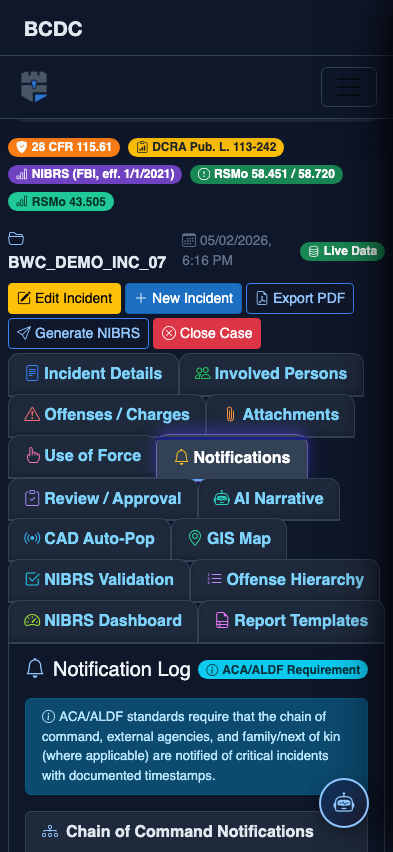
Task: Open the NIBRS Validation tab
Action: pyautogui.click(x=99, y=580)
